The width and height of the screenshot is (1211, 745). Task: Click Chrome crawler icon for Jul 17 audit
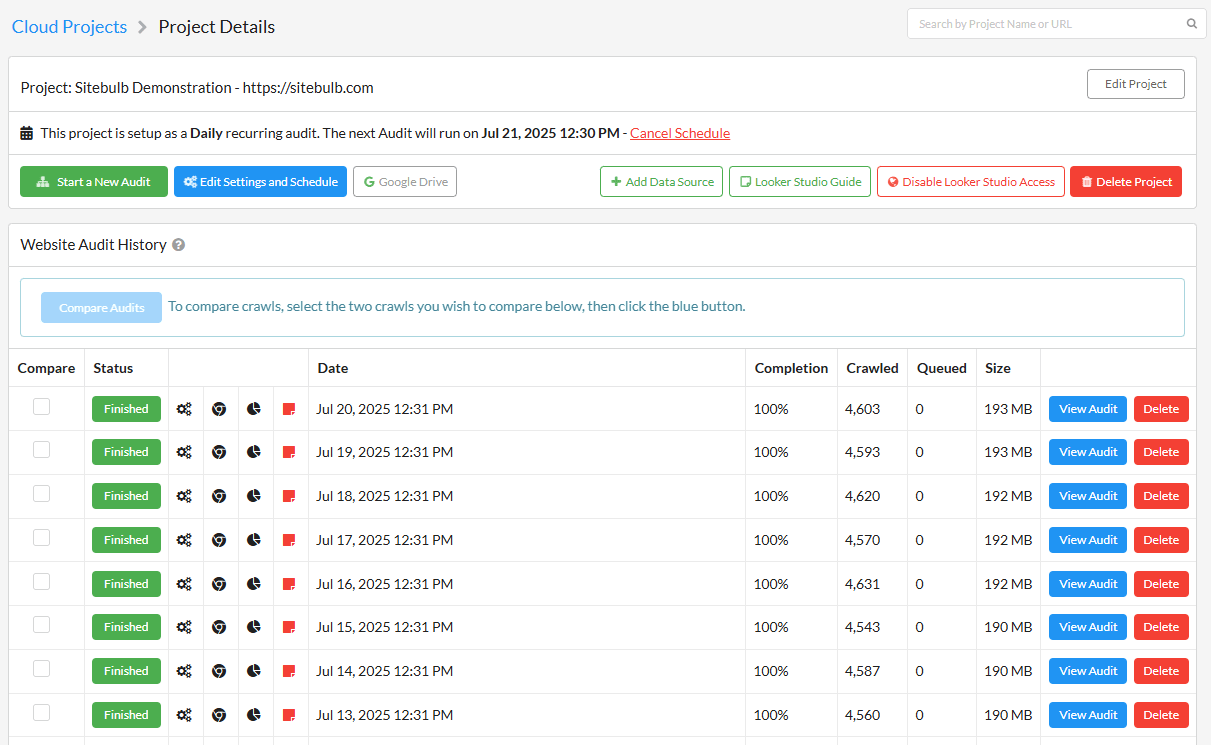point(219,540)
